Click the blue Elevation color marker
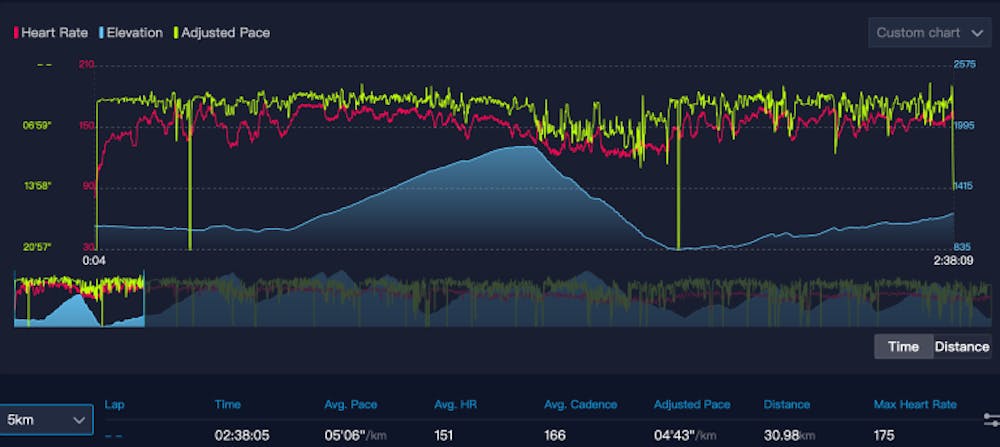Viewport: 1000px width, 447px height. [101, 33]
